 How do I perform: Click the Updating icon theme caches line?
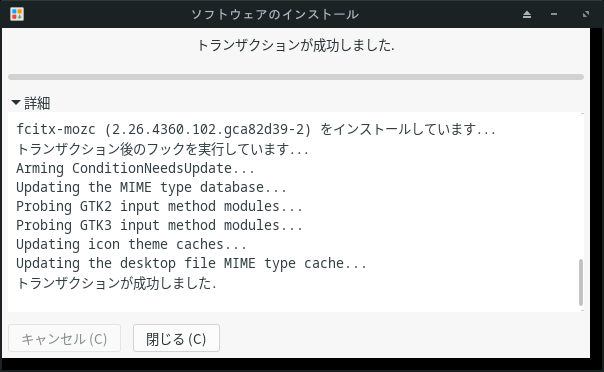(x=131, y=245)
